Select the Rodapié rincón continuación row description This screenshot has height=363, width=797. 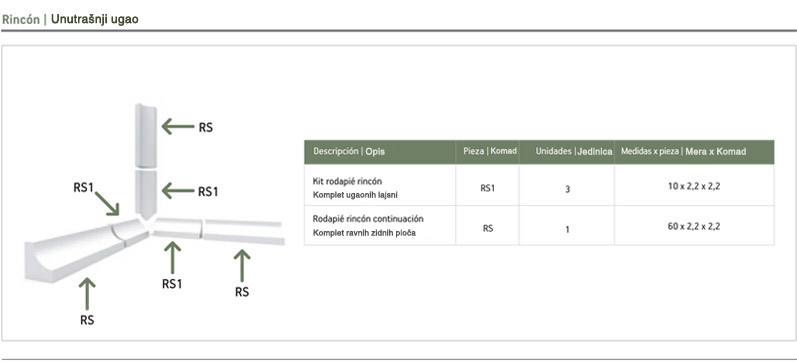tap(368, 226)
